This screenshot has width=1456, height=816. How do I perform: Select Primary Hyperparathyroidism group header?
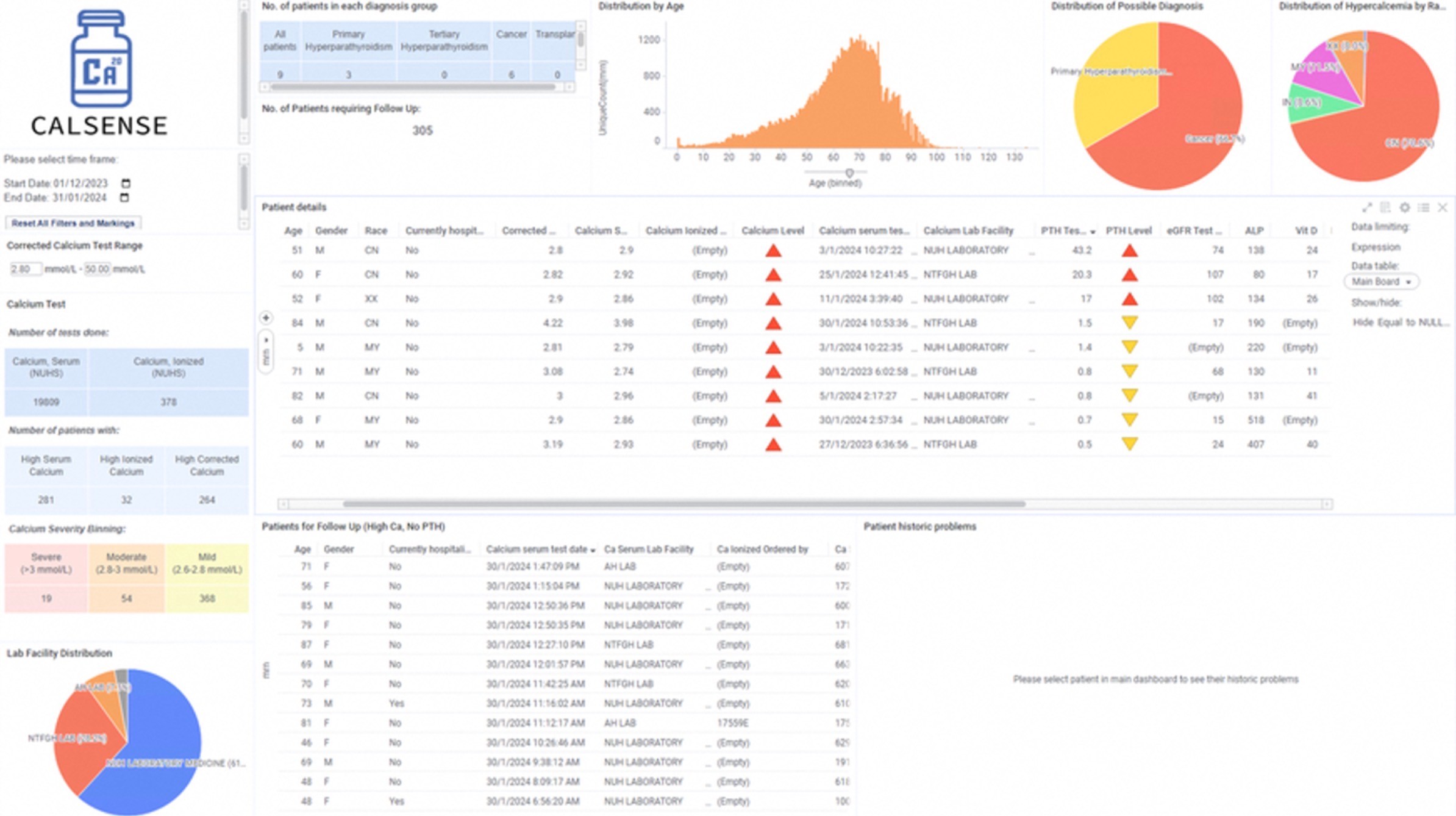pyautogui.click(x=348, y=40)
